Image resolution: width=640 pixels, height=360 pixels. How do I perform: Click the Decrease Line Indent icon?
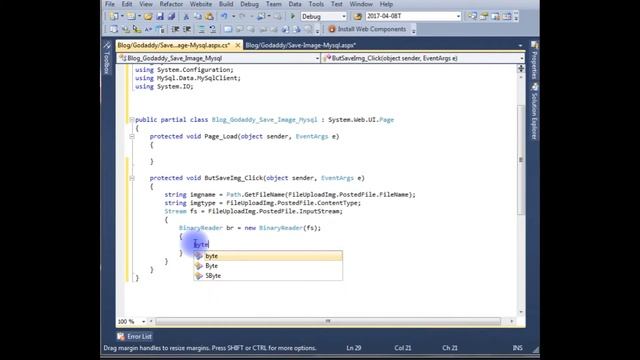click(175, 29)
